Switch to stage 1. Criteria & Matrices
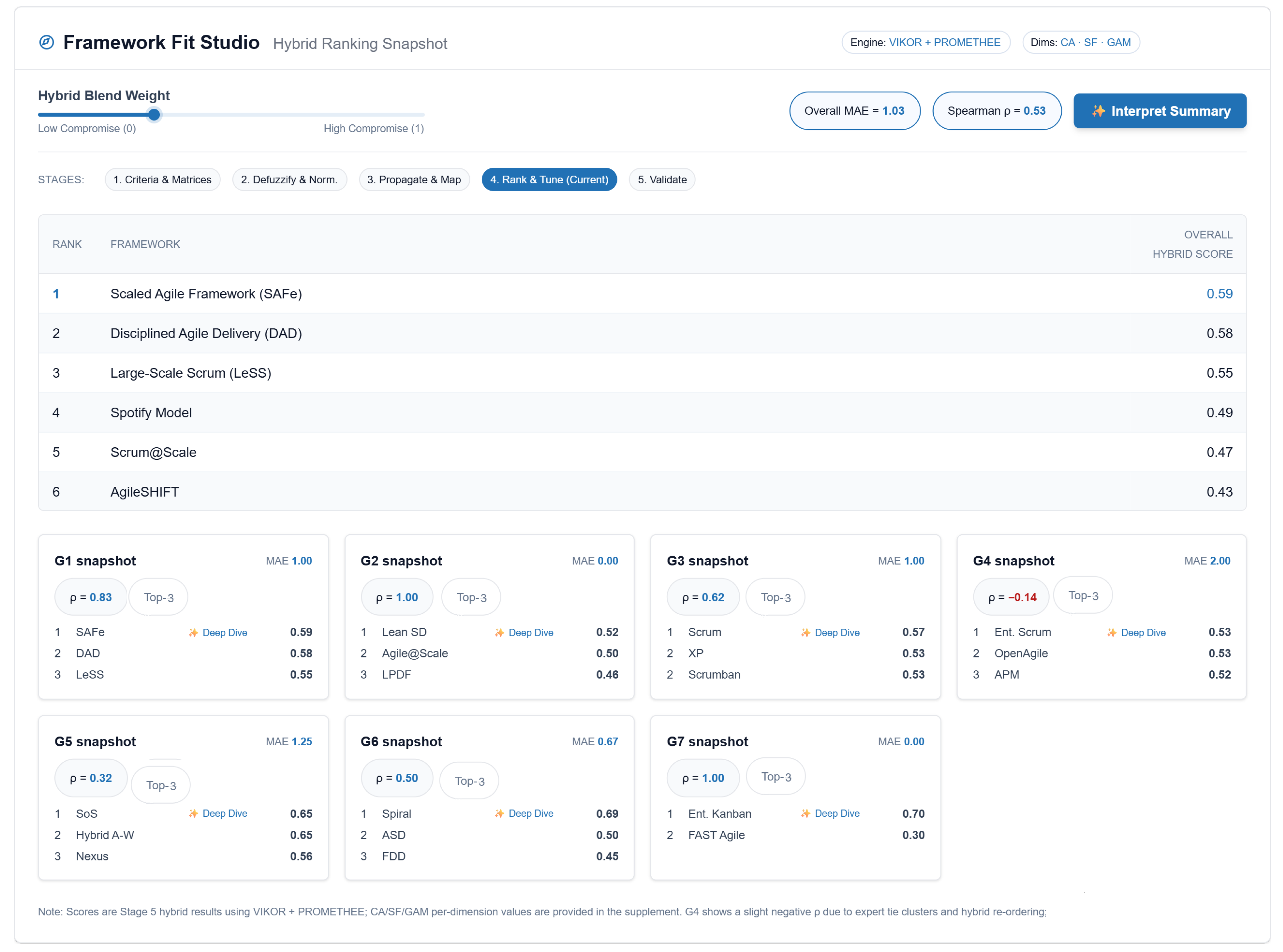This screenshot has width=1283, height=952. point(162,179)
